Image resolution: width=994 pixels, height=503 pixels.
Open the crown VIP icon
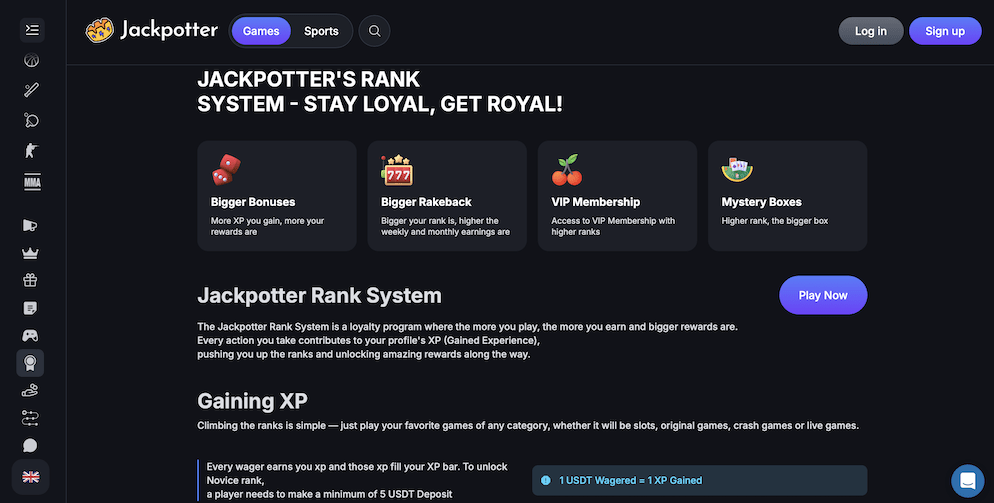[x=31, y=253]
